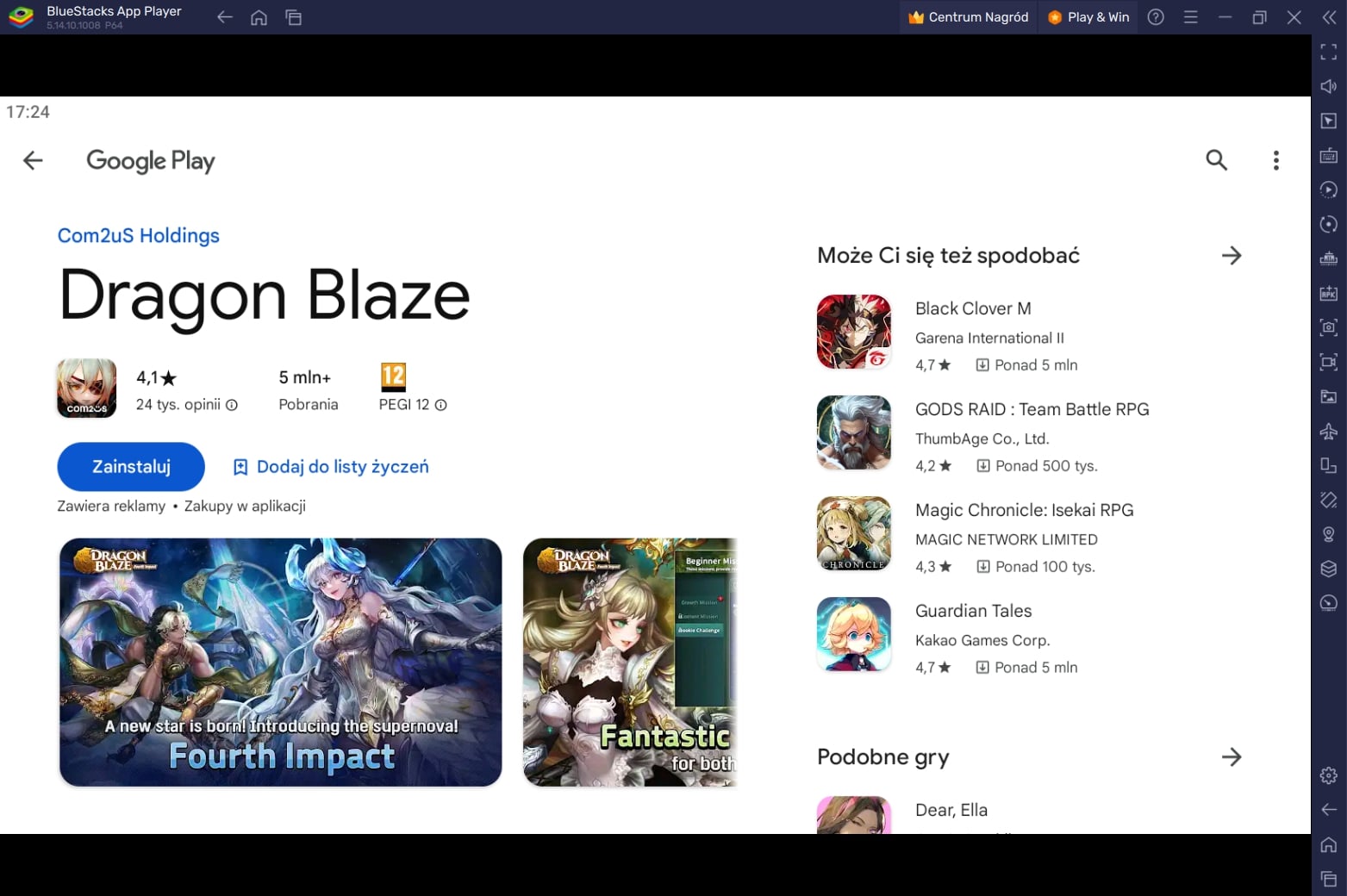This screenshot has width=1347, height=896.
Task: Click the '5 mln+' downloads value
Action: point(305,377)
